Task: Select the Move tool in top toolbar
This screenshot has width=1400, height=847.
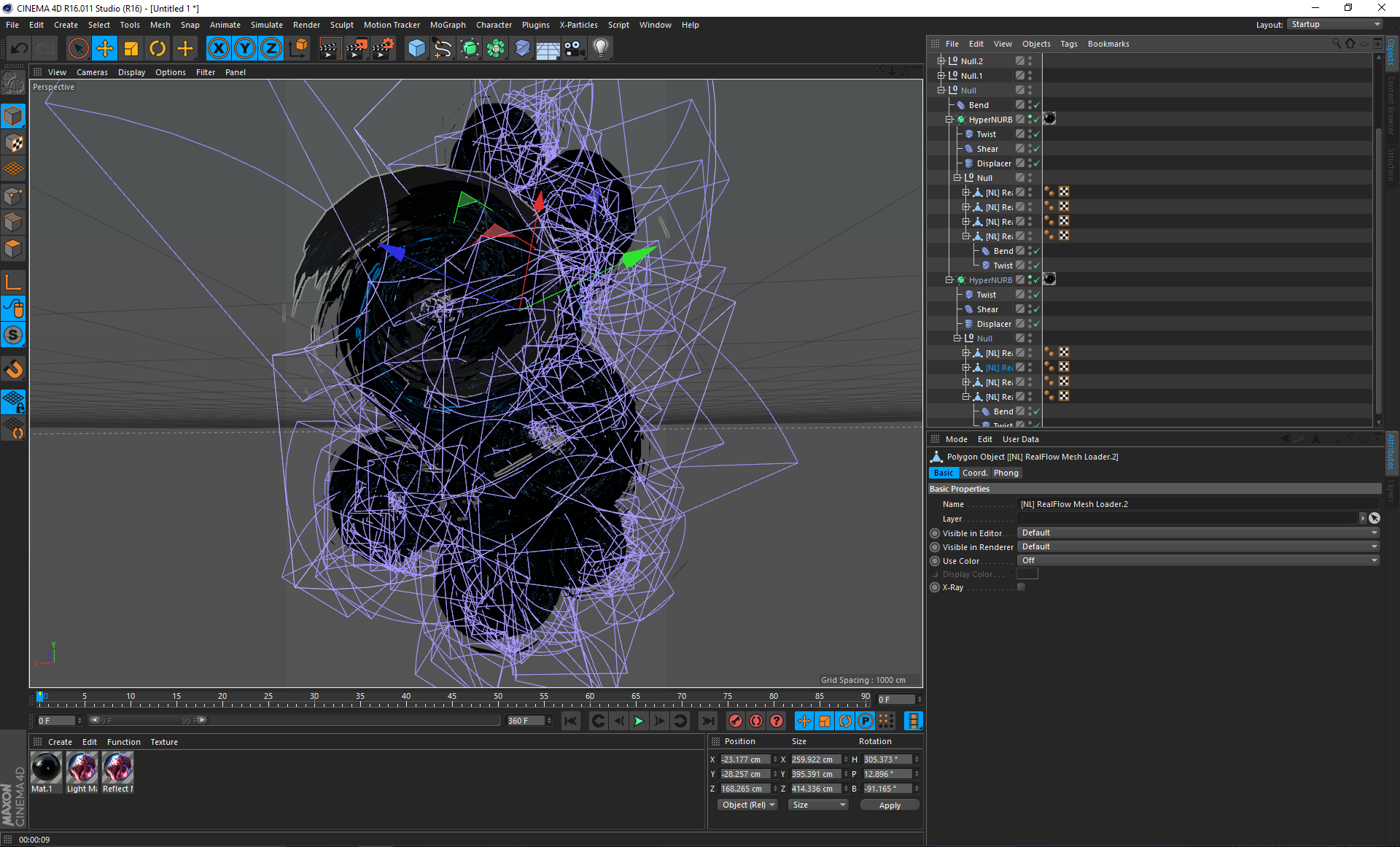Action: coord(105,49)
